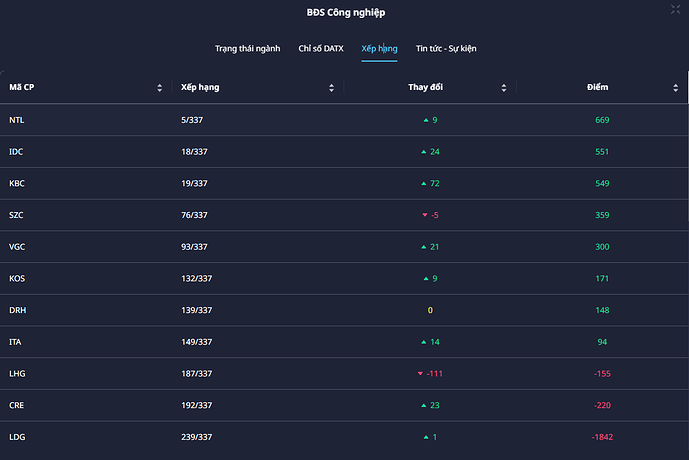Collapse the panel using the top-right icon
The image size is (689, 460).
tap(675, 9)
